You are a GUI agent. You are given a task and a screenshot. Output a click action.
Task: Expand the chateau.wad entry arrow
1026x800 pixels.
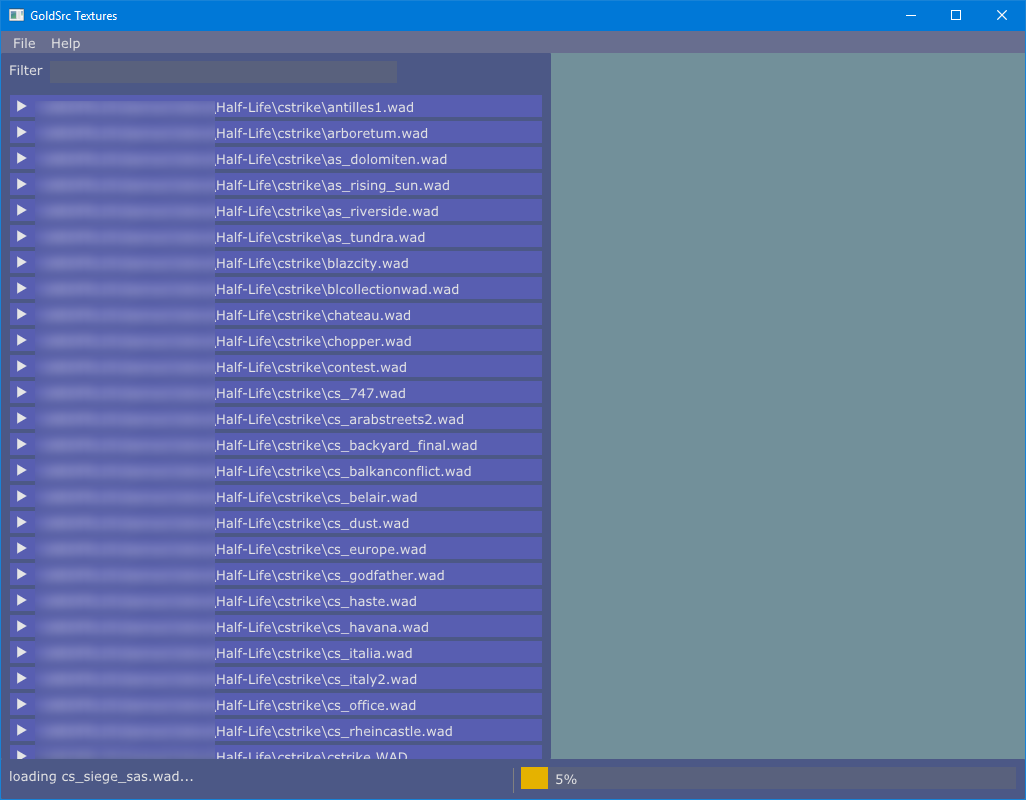[22, 314]
